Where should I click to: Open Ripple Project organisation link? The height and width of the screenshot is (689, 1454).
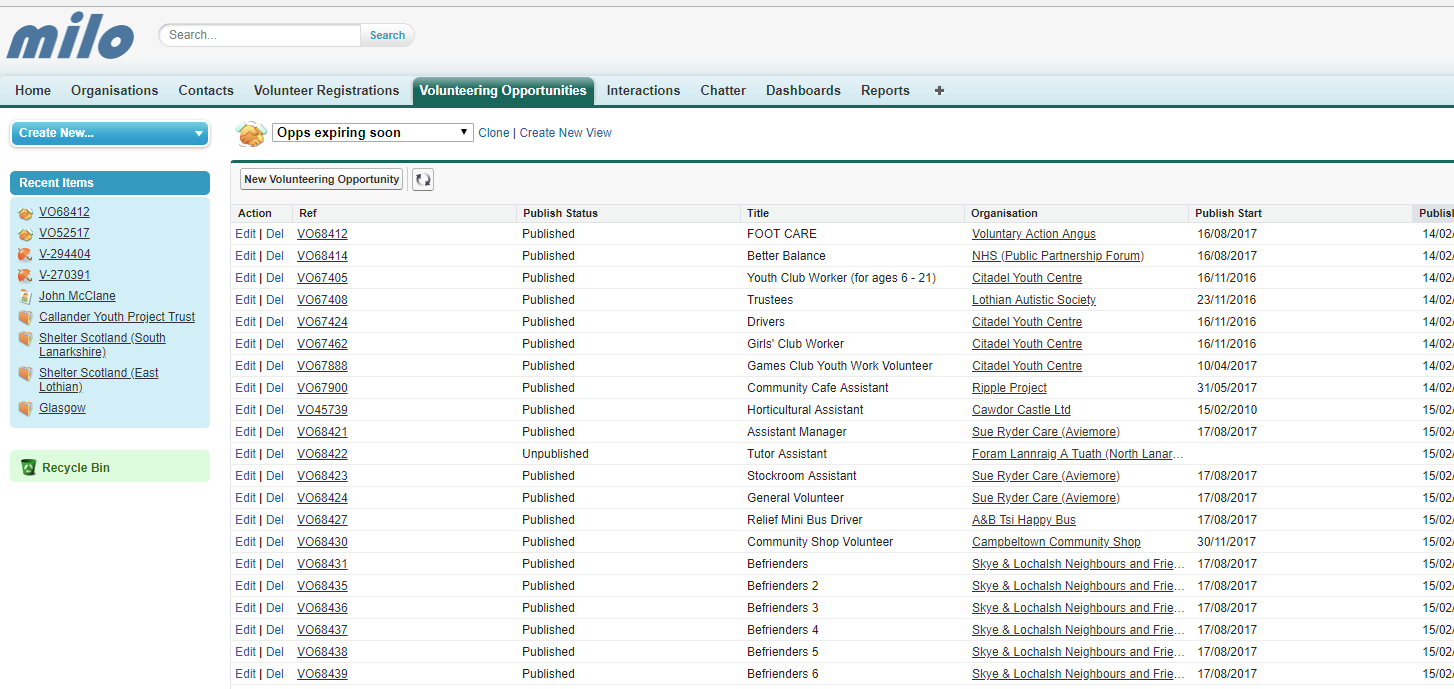coord(1009,388)
